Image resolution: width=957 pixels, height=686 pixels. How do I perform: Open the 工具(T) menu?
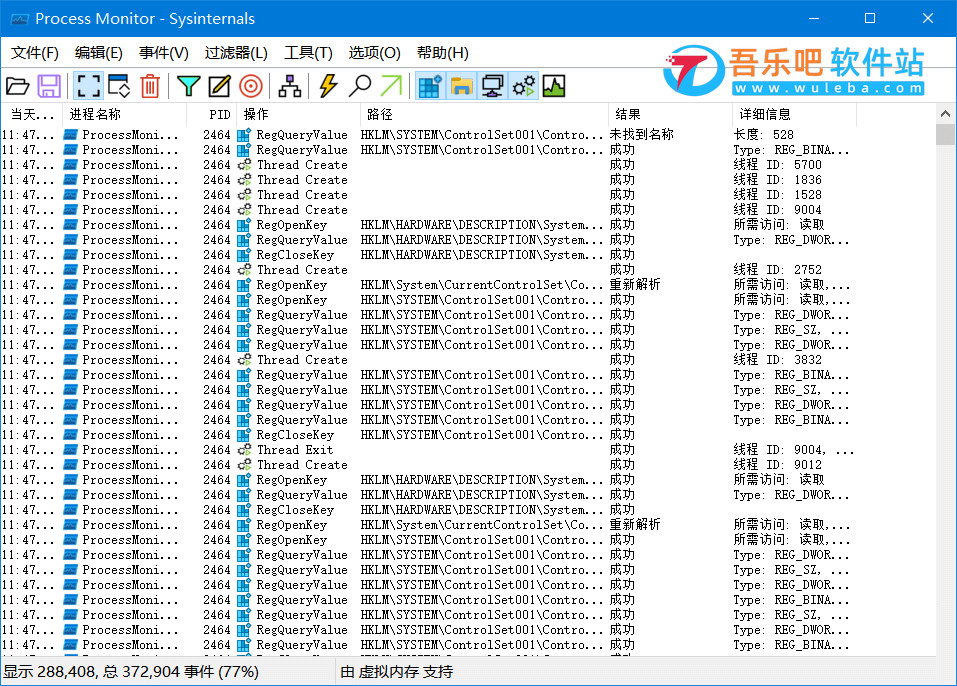tap(308, 53)
